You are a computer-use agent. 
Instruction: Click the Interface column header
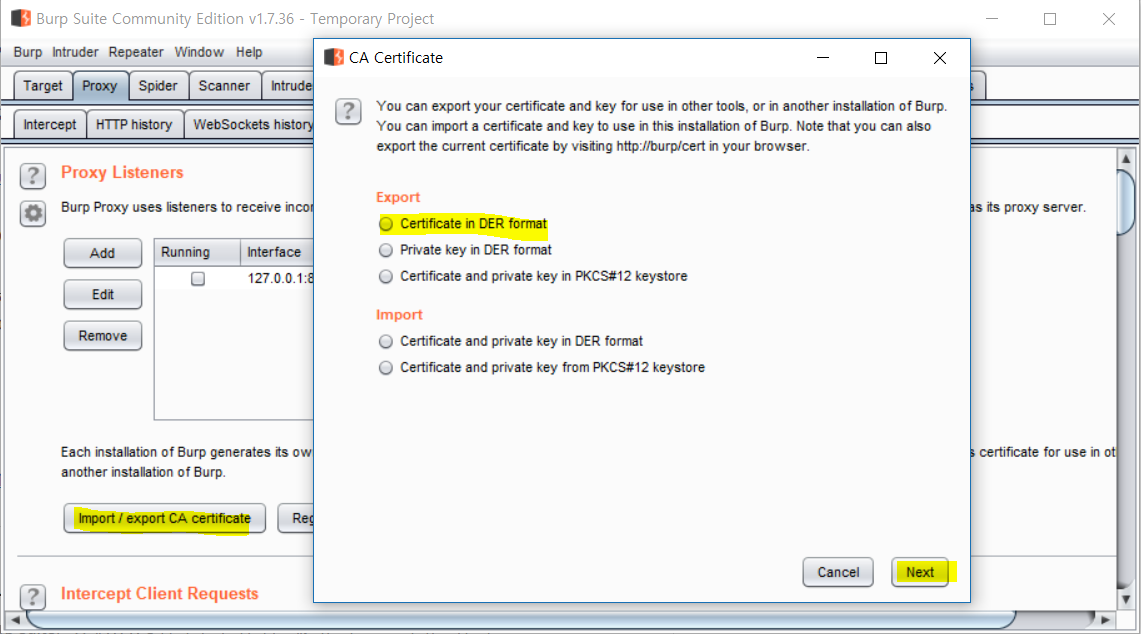(x=277, y=252)
